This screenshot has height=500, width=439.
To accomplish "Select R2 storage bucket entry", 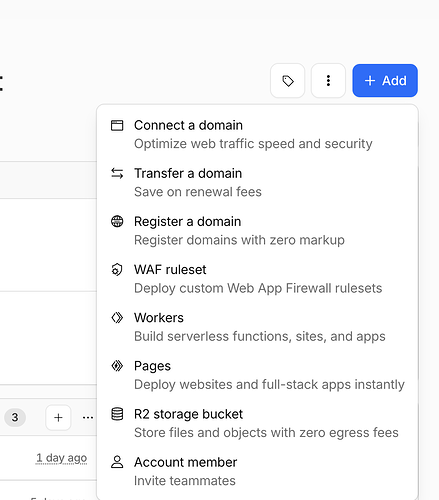I will (x=257, y=423).
